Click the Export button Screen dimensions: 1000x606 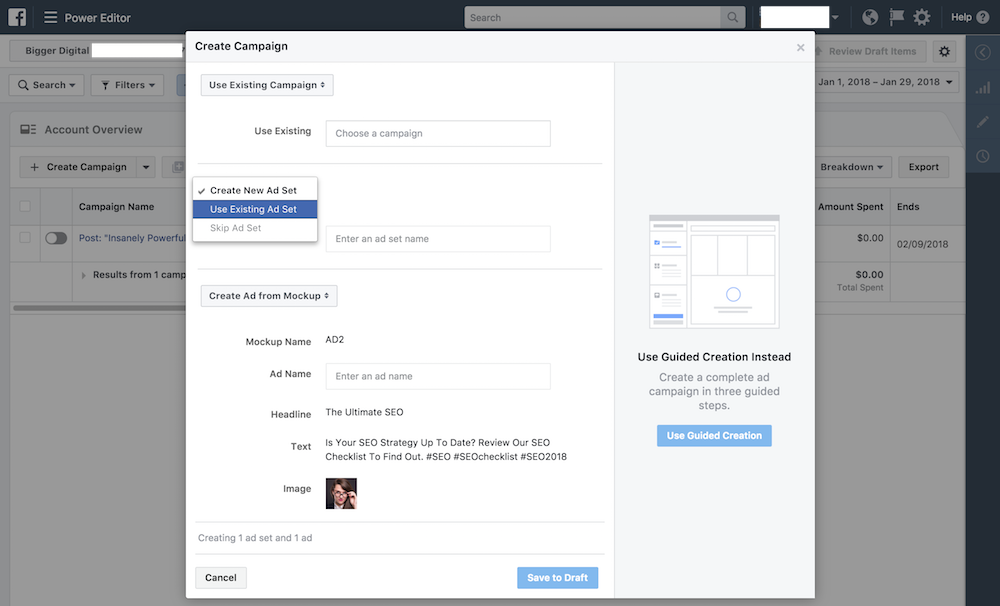[923, 167]
